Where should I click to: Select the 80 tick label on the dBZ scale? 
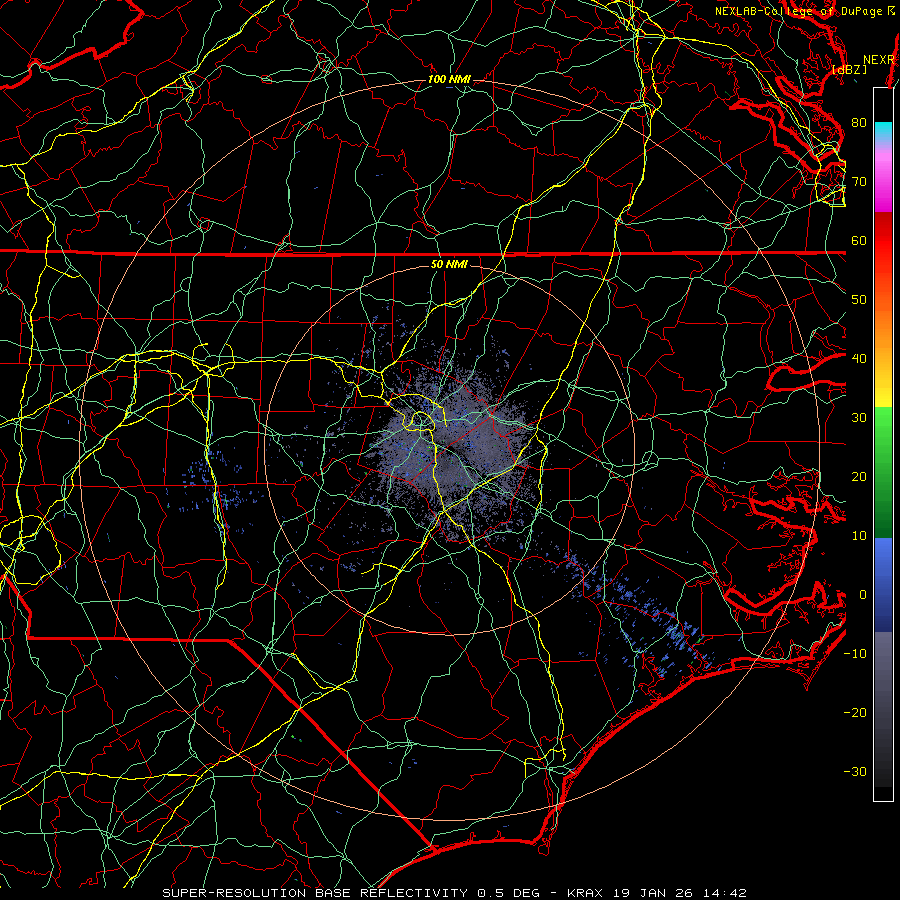point(859,122)
